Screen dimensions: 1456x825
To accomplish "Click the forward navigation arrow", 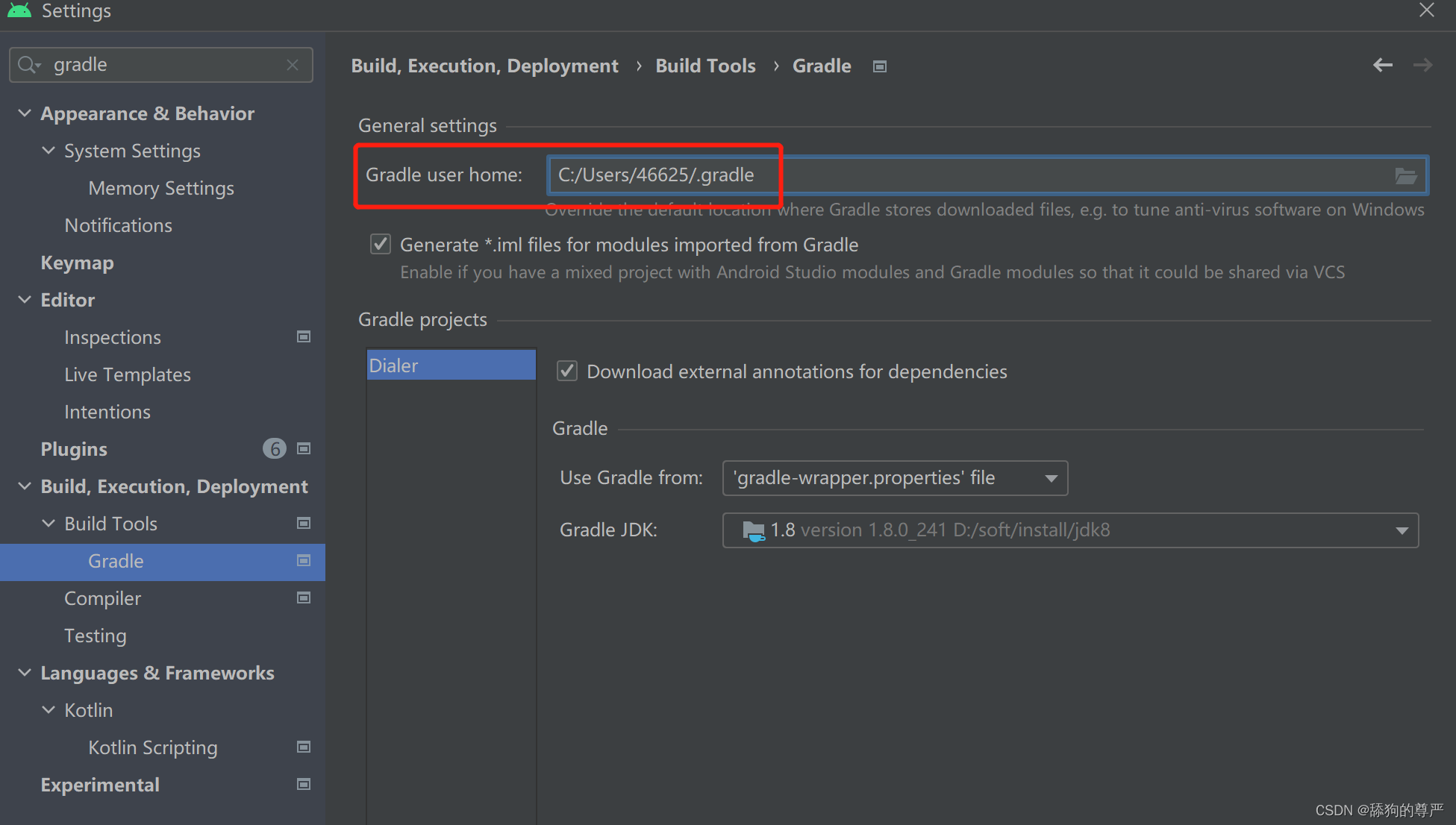I will tap(1422, 66).
